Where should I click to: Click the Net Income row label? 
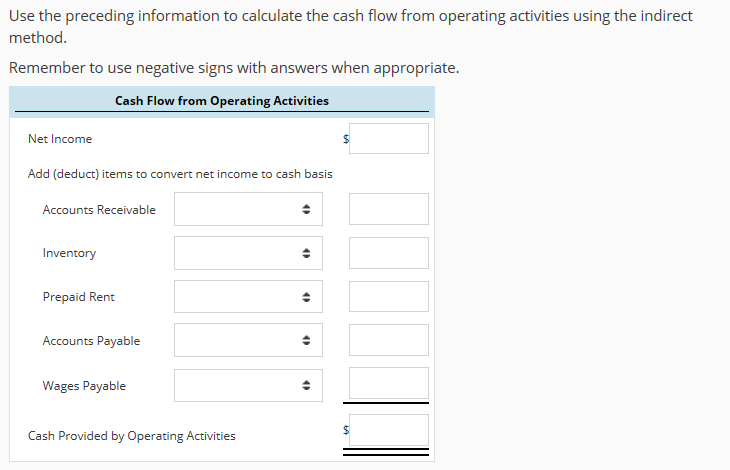(x=60, y=139)
